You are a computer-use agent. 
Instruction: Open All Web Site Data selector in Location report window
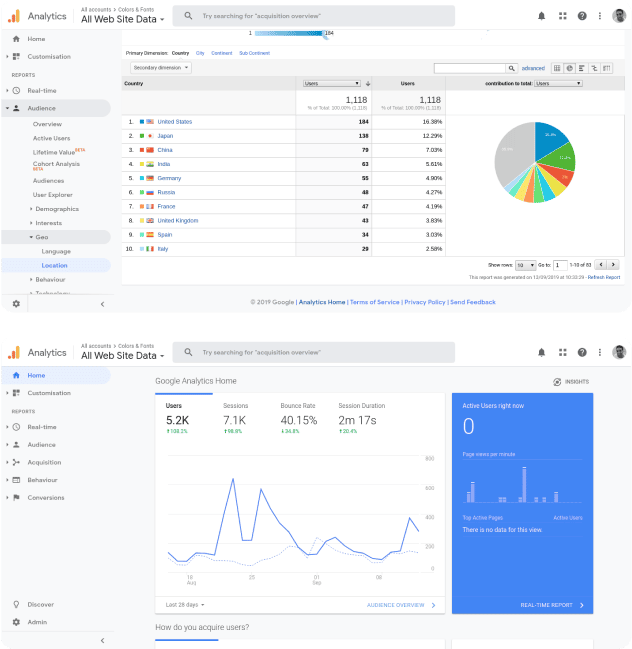[x=123, y=19]
